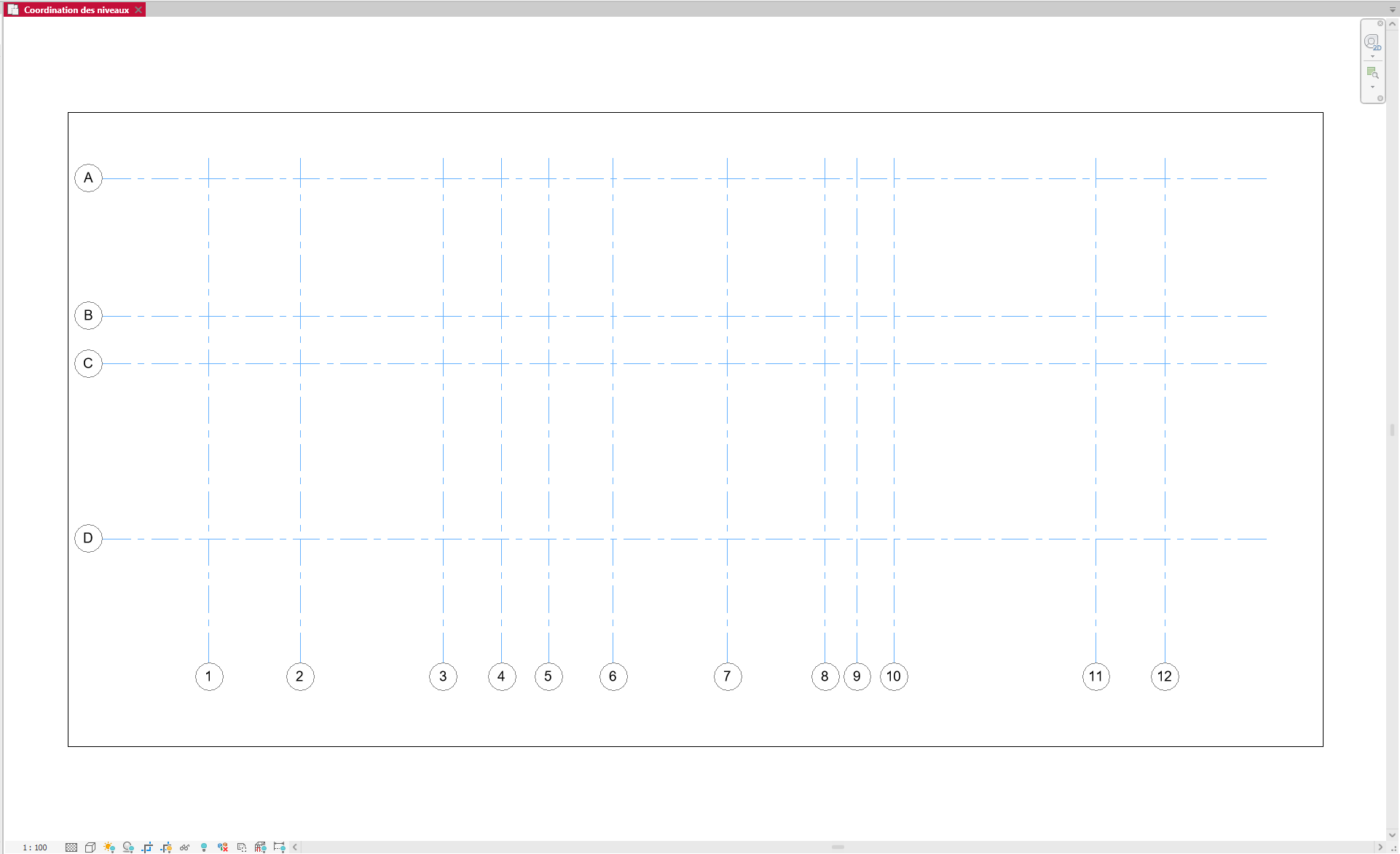
Task: Click grid bubble labeled 7
Action: (727, 676)
